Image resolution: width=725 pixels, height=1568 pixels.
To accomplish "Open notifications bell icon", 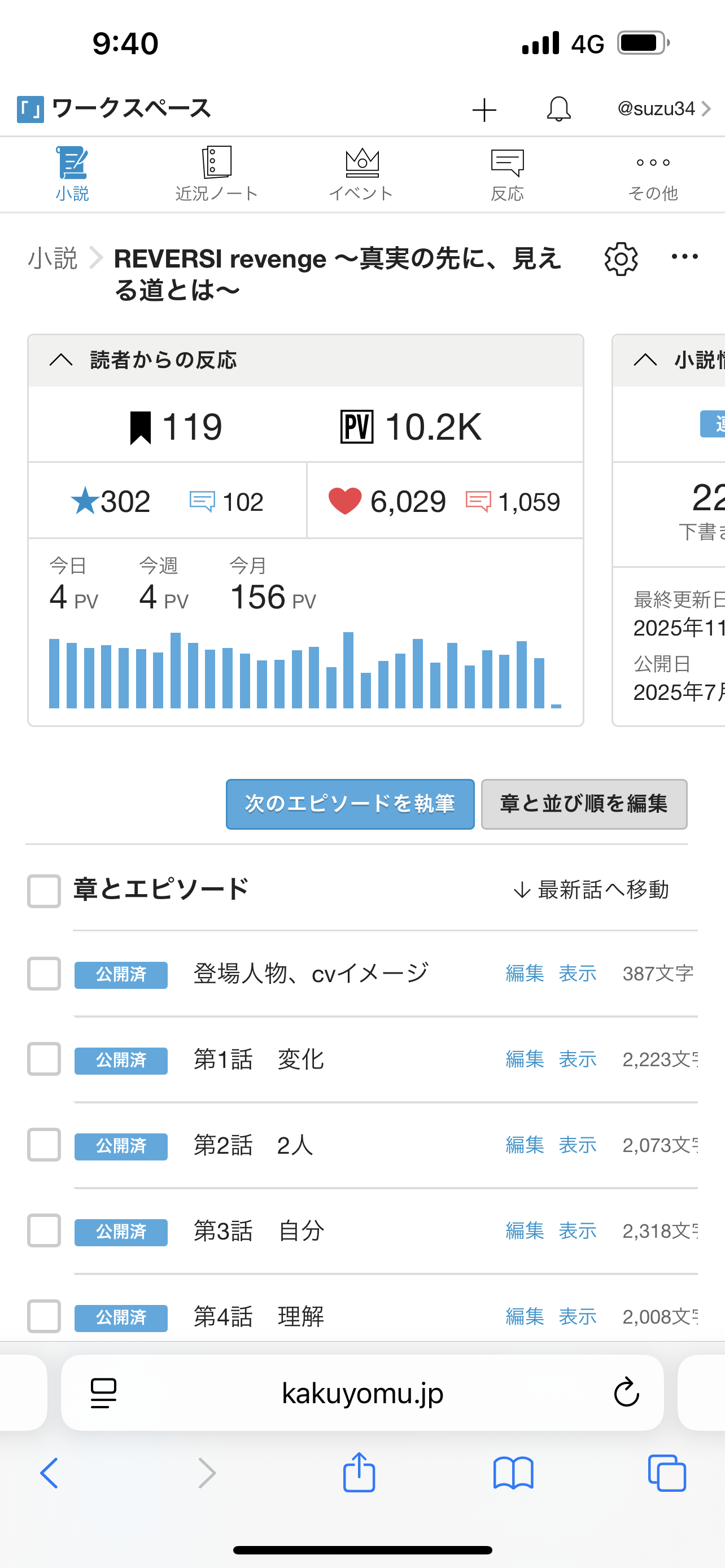I will 558,109.
